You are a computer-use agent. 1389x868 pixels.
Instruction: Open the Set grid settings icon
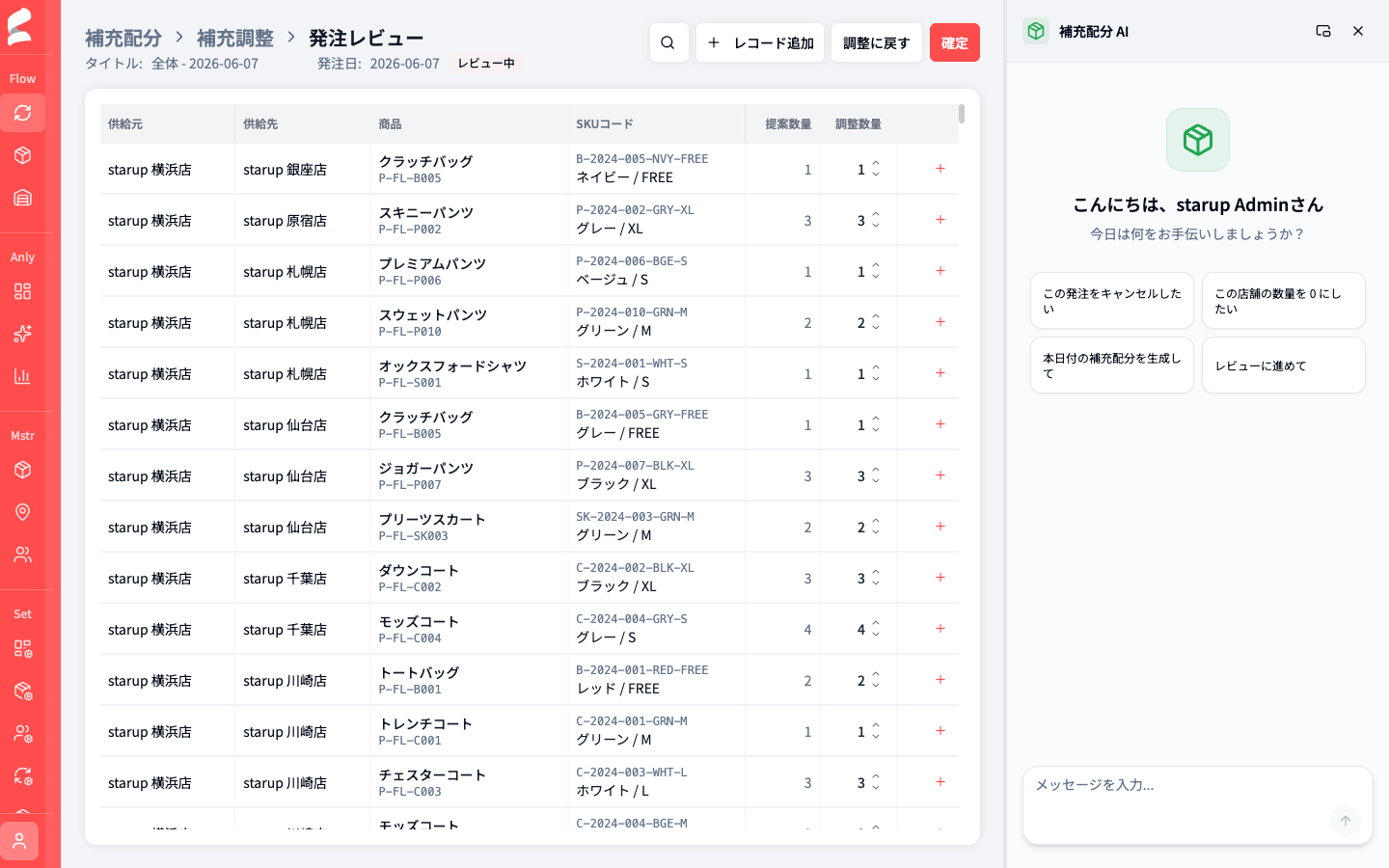(x=22, y=648)
